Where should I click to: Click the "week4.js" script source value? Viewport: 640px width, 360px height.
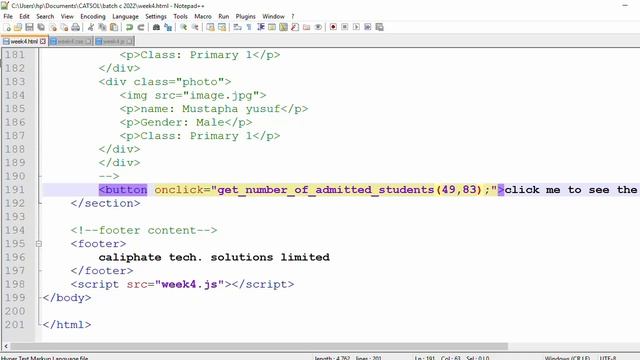(189, 284)
